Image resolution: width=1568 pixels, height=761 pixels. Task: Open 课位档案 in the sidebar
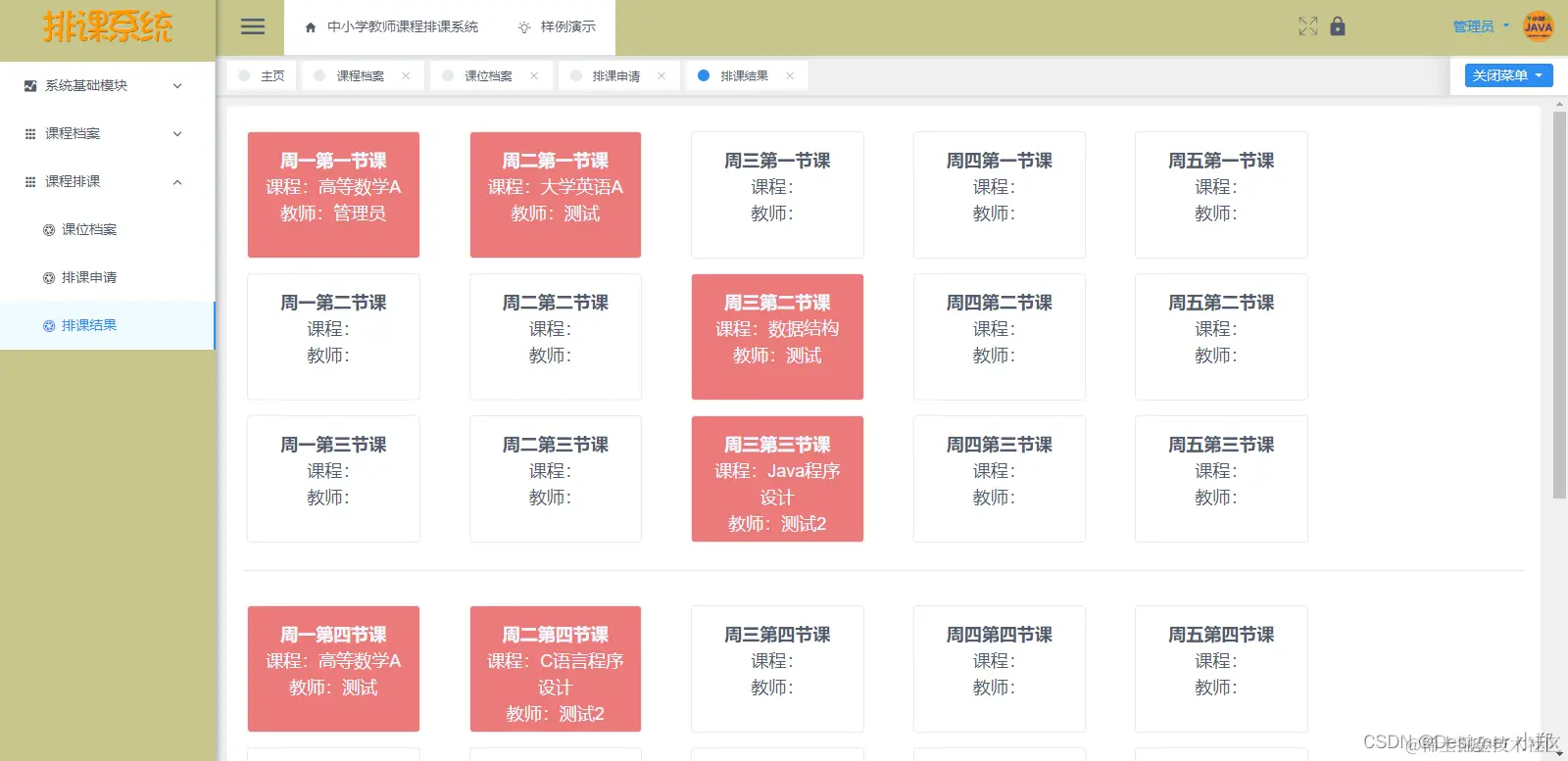point(107,230)
